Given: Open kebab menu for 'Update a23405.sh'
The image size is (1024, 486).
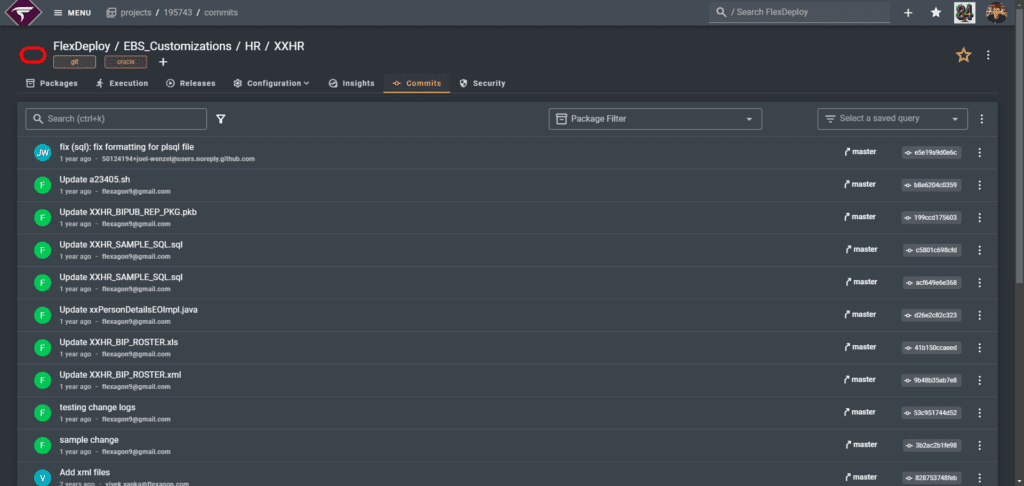Looking at the screenshot, I should pyautogui.click(x=979, y=185).
